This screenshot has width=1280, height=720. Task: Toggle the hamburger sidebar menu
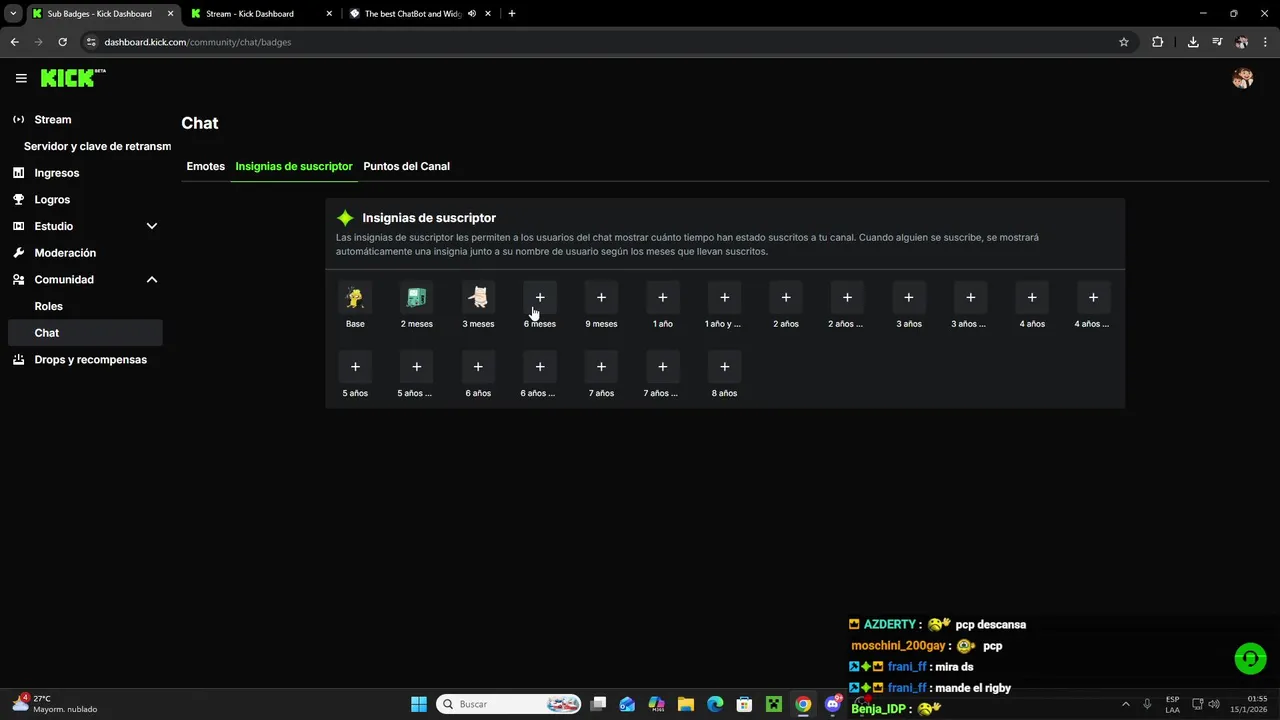click(21, 78)
